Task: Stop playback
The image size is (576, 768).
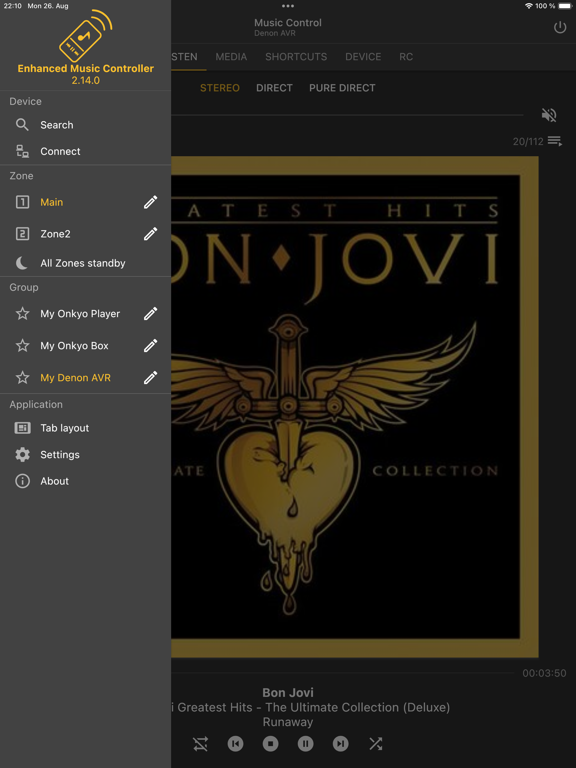Action: point(270,744)
